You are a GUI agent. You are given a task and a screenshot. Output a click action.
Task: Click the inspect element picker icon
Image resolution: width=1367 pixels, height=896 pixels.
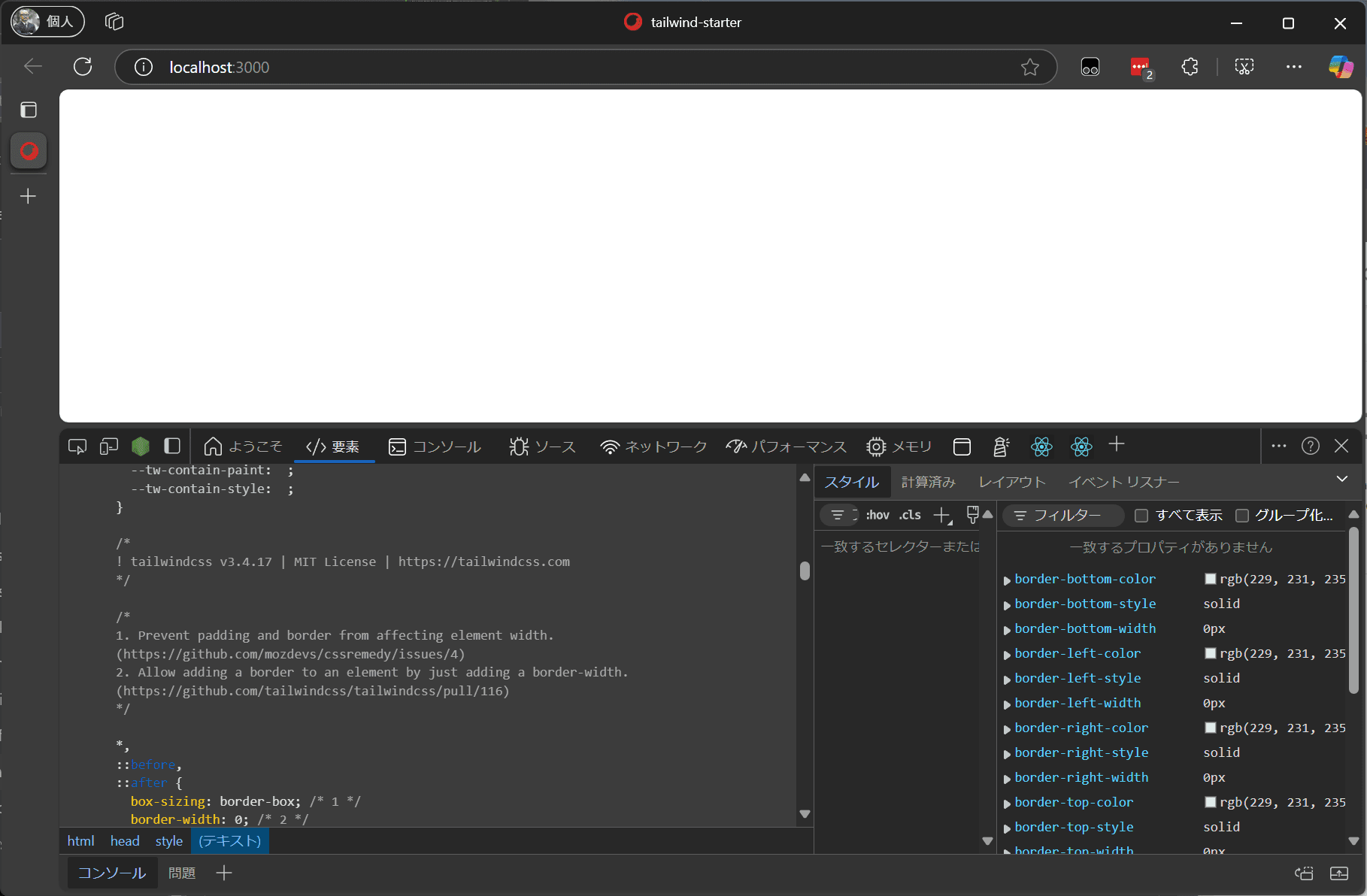coord(77,446)
